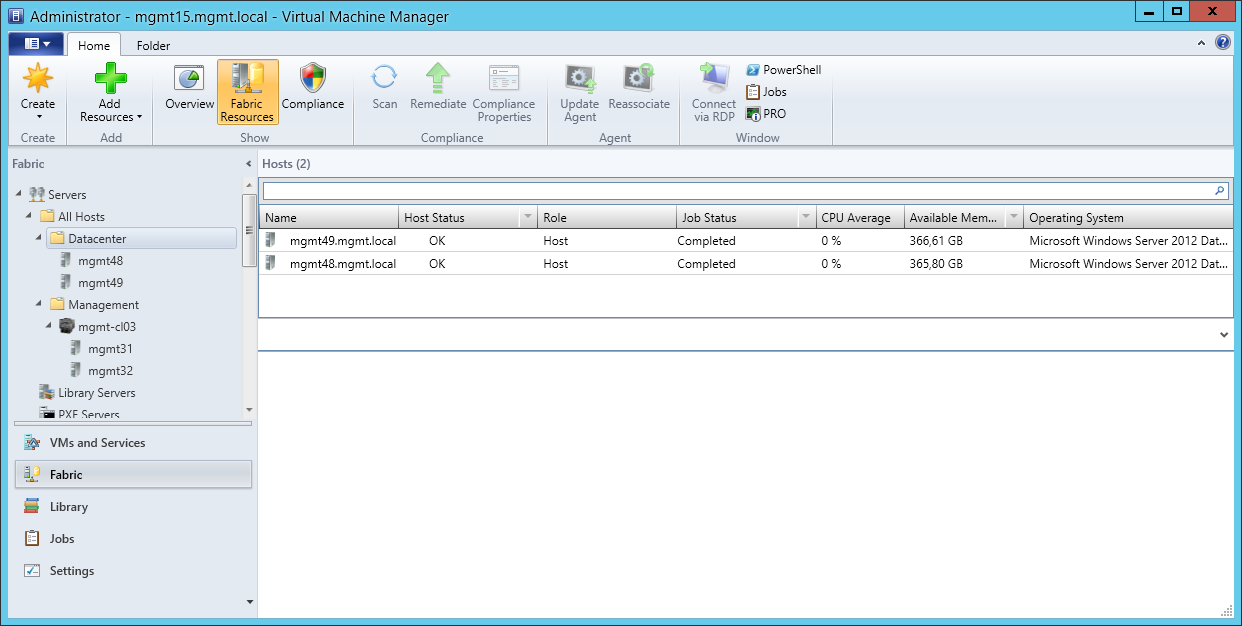Click the 365,80 GB memory value

(x=936, y=264)
